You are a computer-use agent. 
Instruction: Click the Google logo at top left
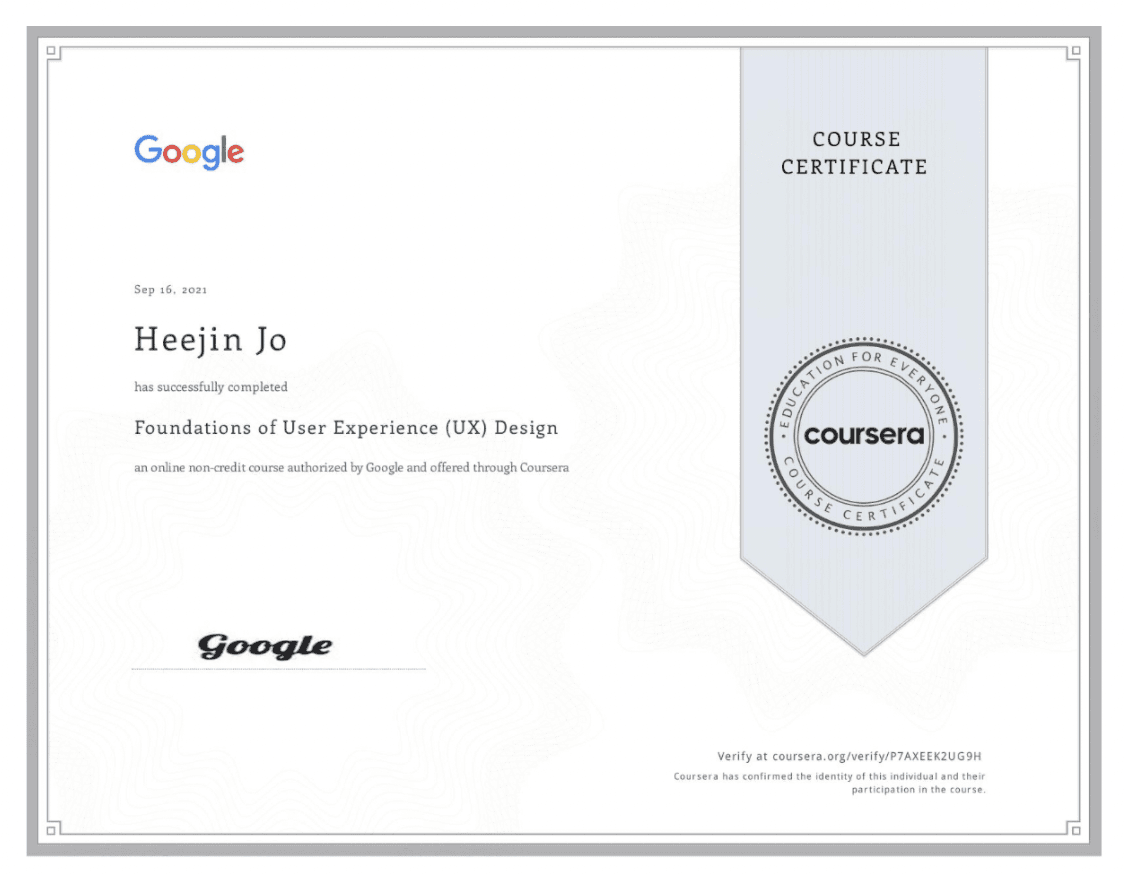[188, 151]
